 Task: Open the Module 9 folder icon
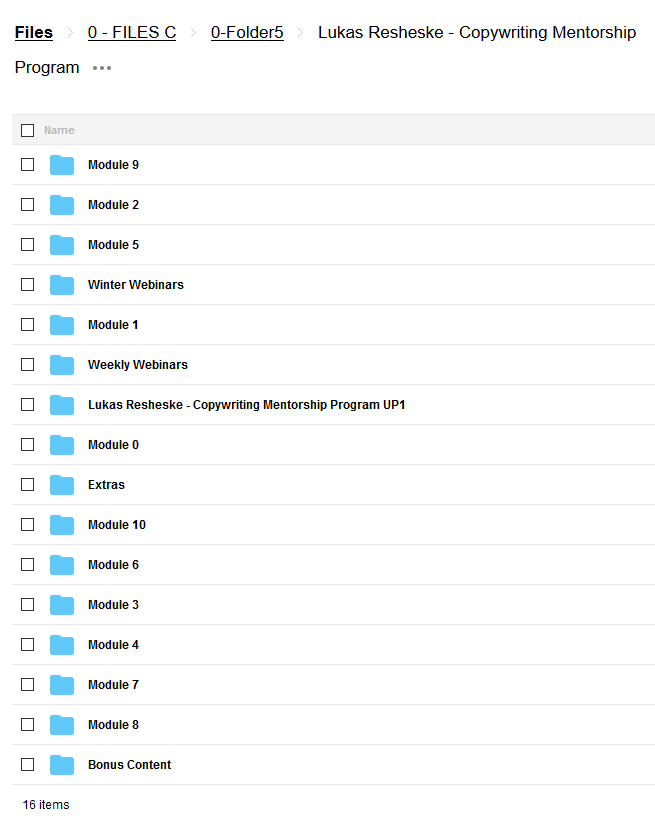[62, 165]
